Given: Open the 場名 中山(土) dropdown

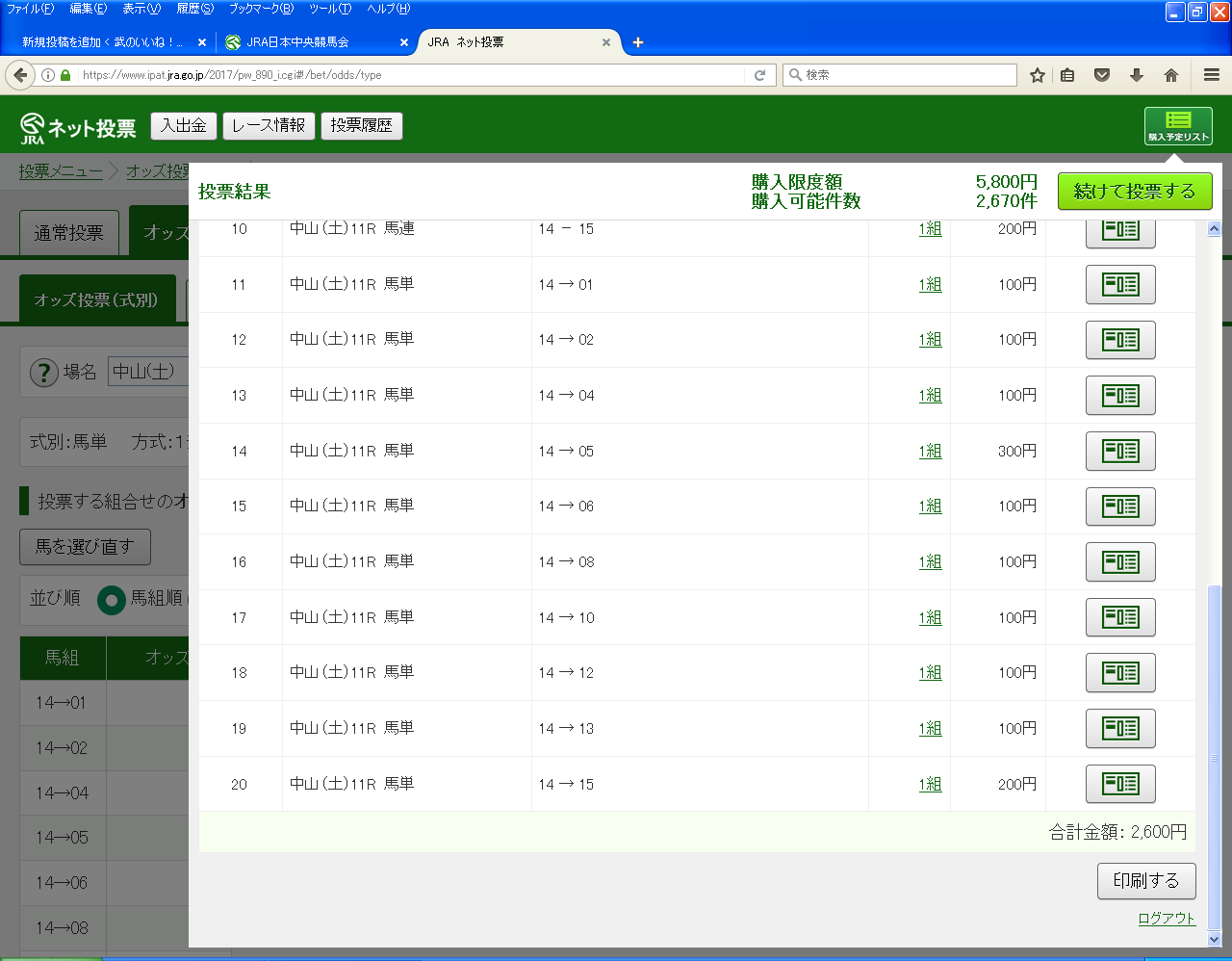Looking at the screenshot, I should (x=149, y=372).
